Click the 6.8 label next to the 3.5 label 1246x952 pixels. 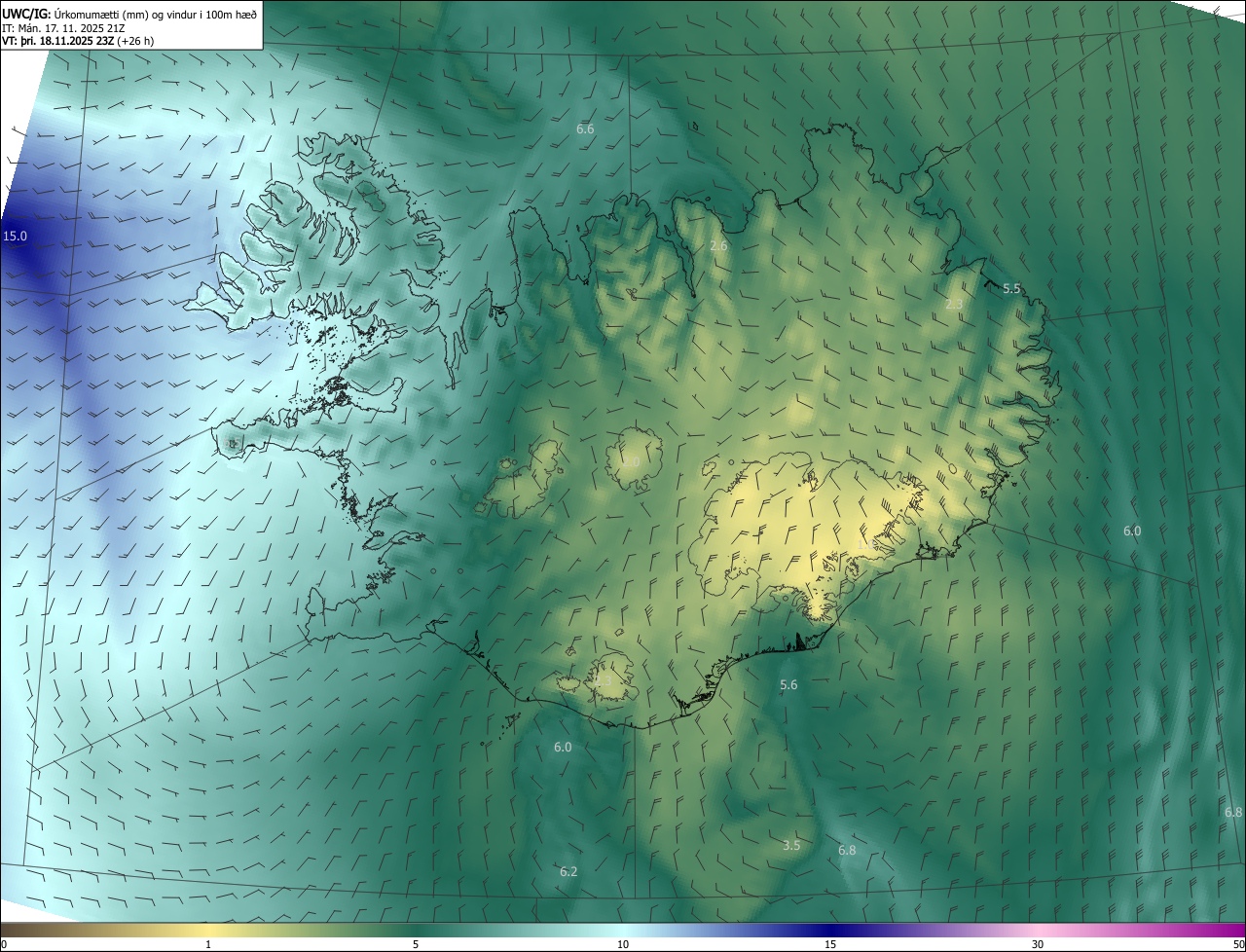pyautogui.click(x=847, y=850)
